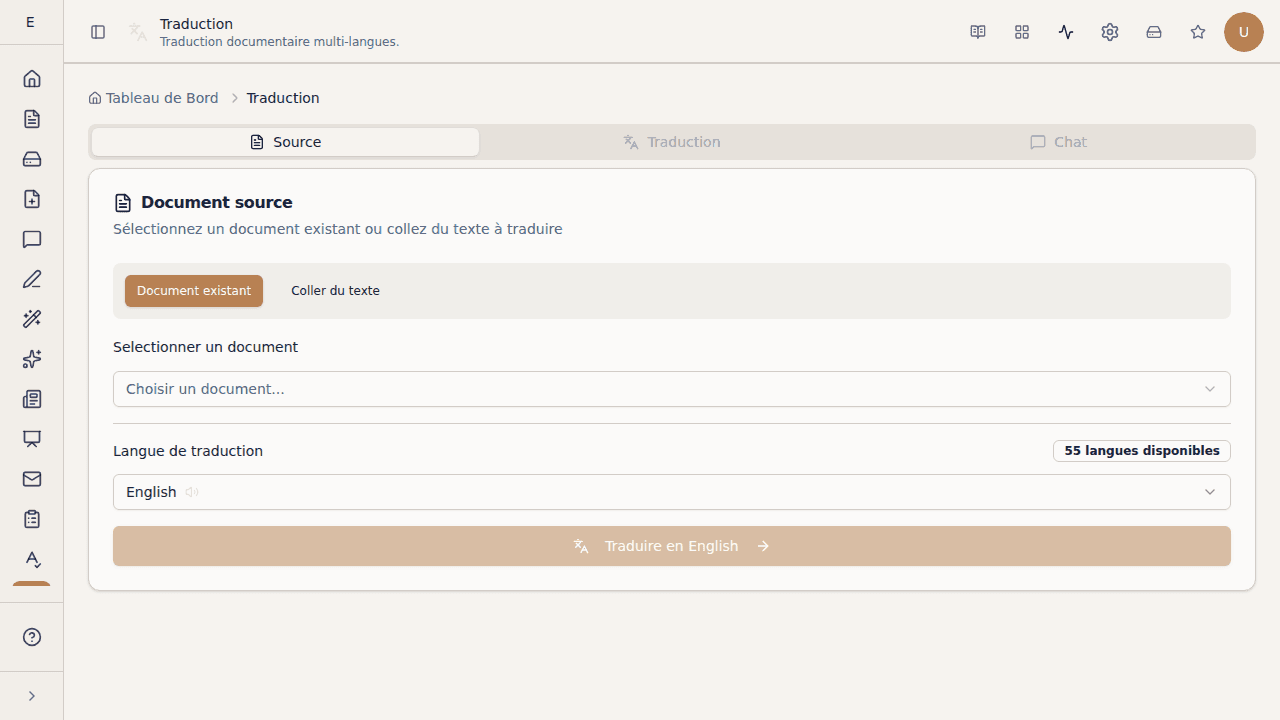Viewport: 1280px width, 720px height.
Task: Click the Traduire en English button
Action: point(671,545)
